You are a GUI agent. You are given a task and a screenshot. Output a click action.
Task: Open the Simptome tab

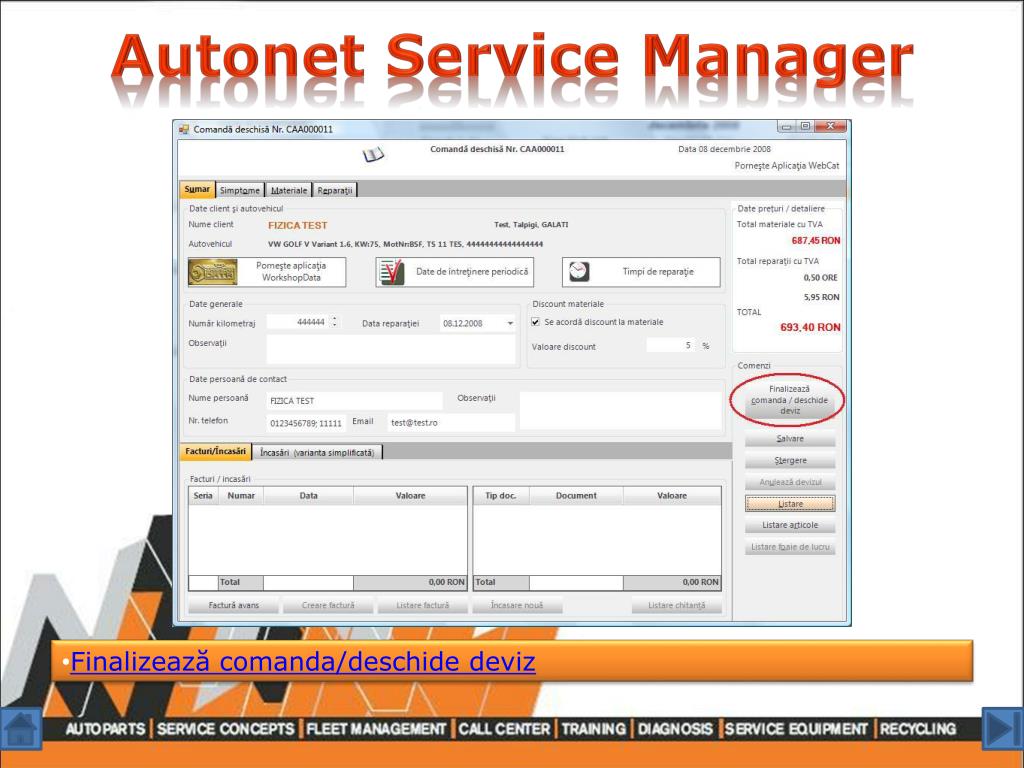tap(240, 190)
